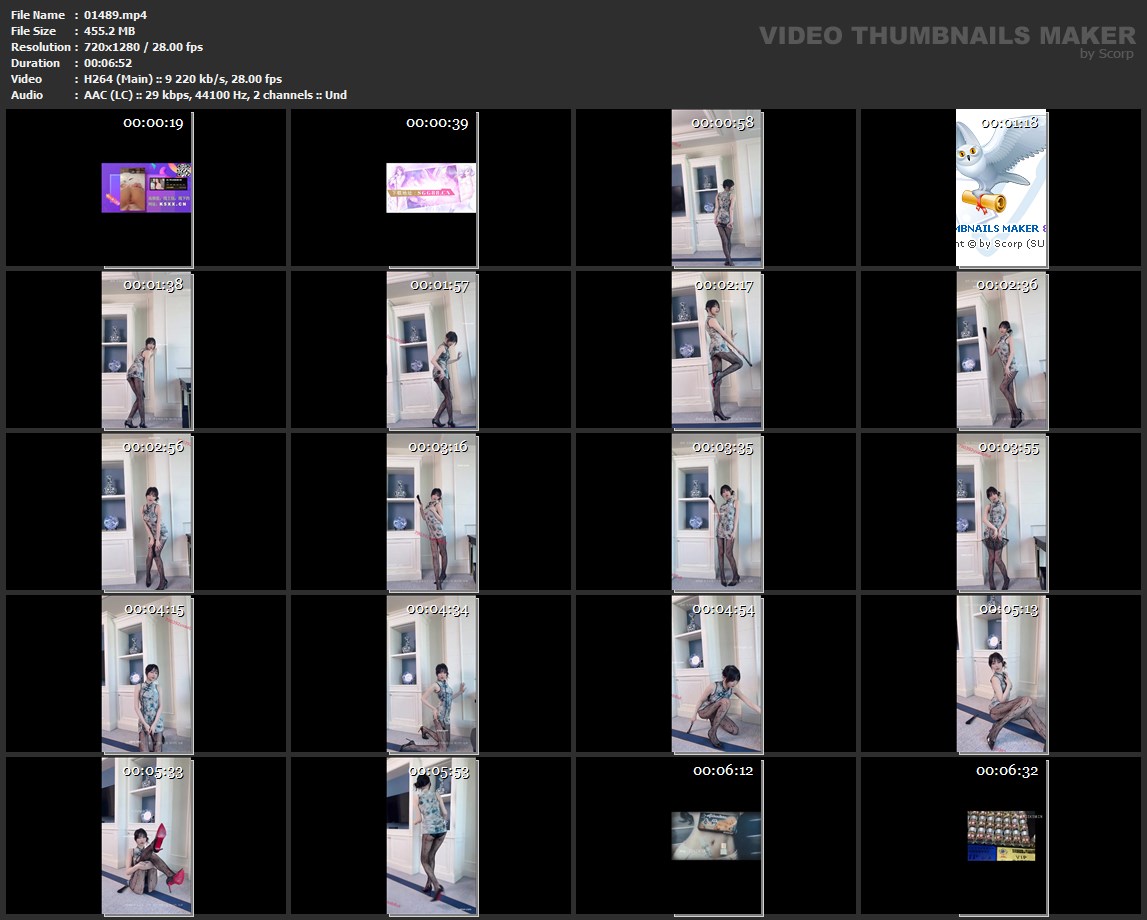Screen dimensions: 1147x920
Task: Select the thumbnail stamped 00:04:15
Action: (x=147, y=675)
